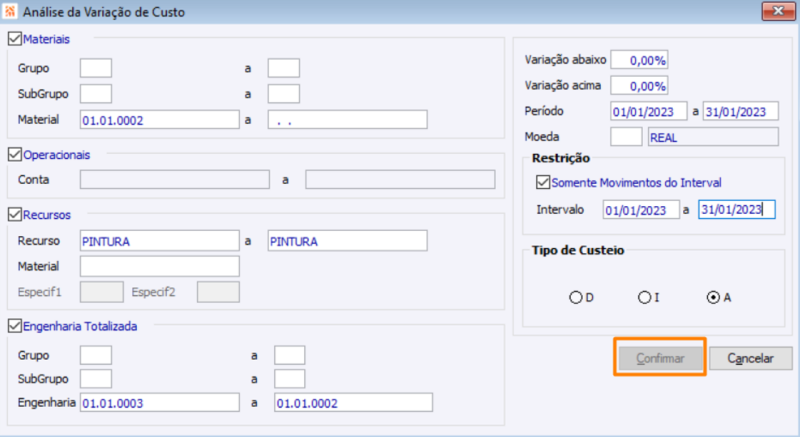Image resolution: width=800 pixels, height=437 pixels.
Task: Click the Cancelar button
Action: 751,358
